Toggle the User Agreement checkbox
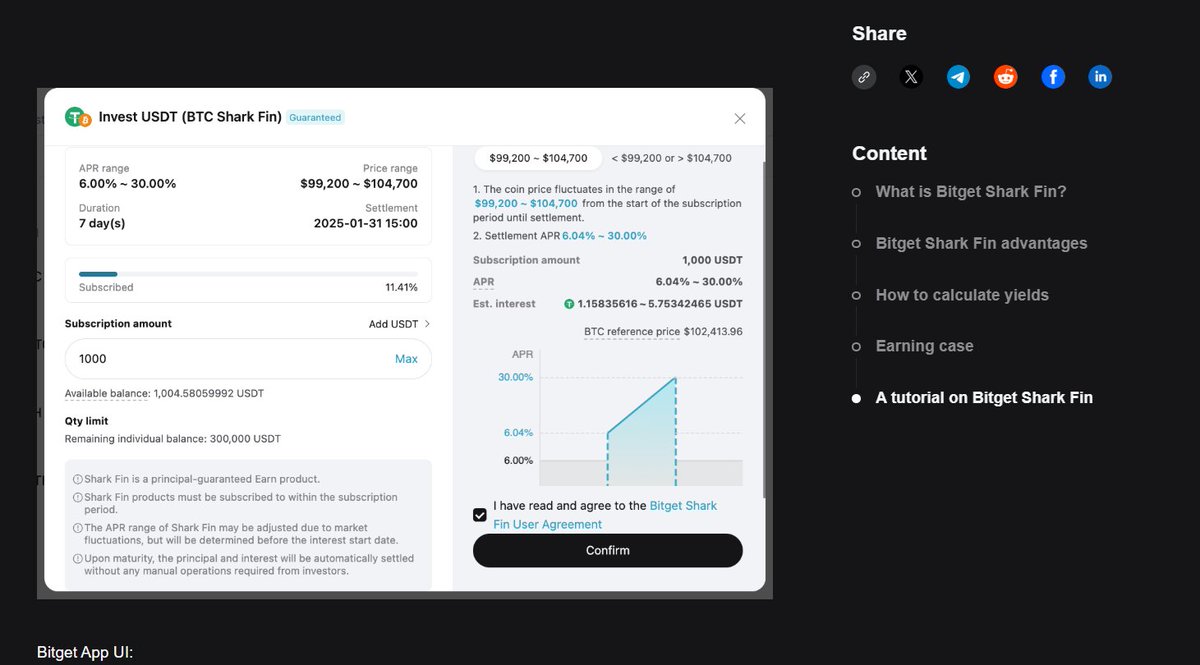1200x665 pixels. click(480, 515)
